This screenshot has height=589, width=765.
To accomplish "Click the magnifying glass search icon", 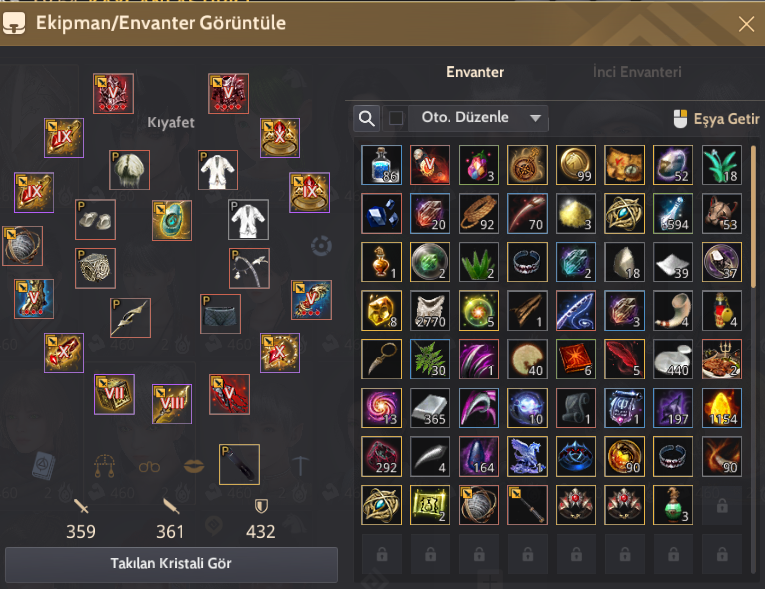I will click(x=366, y=118).
